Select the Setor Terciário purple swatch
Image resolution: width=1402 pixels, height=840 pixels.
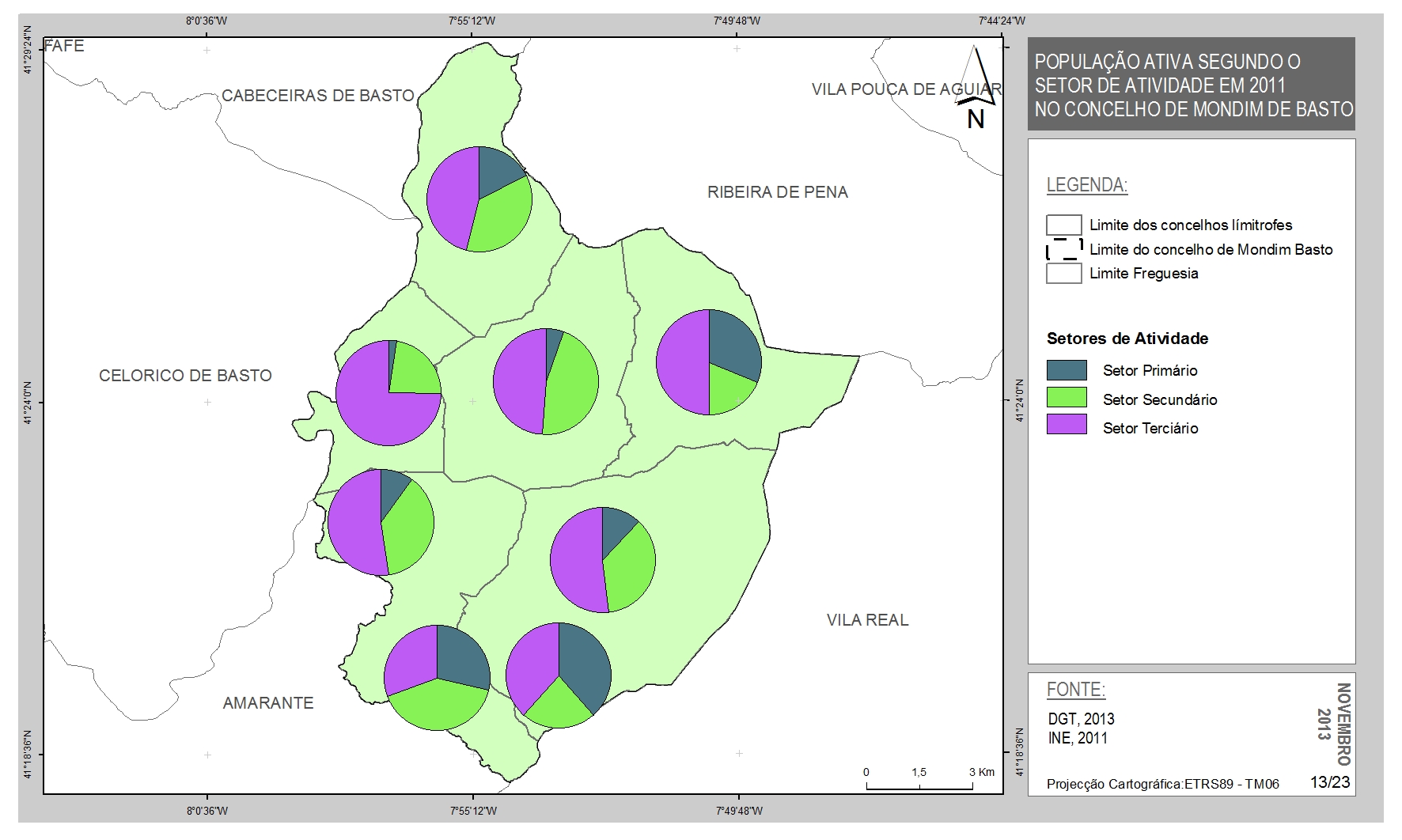point(1067,427)
